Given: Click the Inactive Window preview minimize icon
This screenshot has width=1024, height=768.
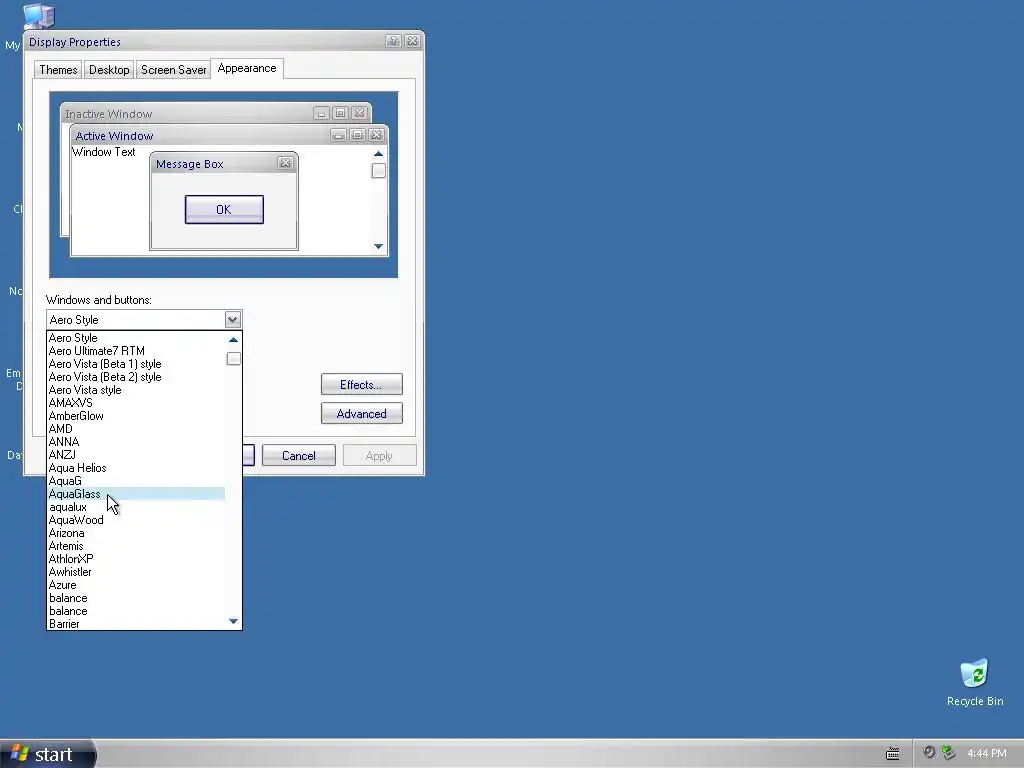Looking at the screenshot, I should [321, 113].
